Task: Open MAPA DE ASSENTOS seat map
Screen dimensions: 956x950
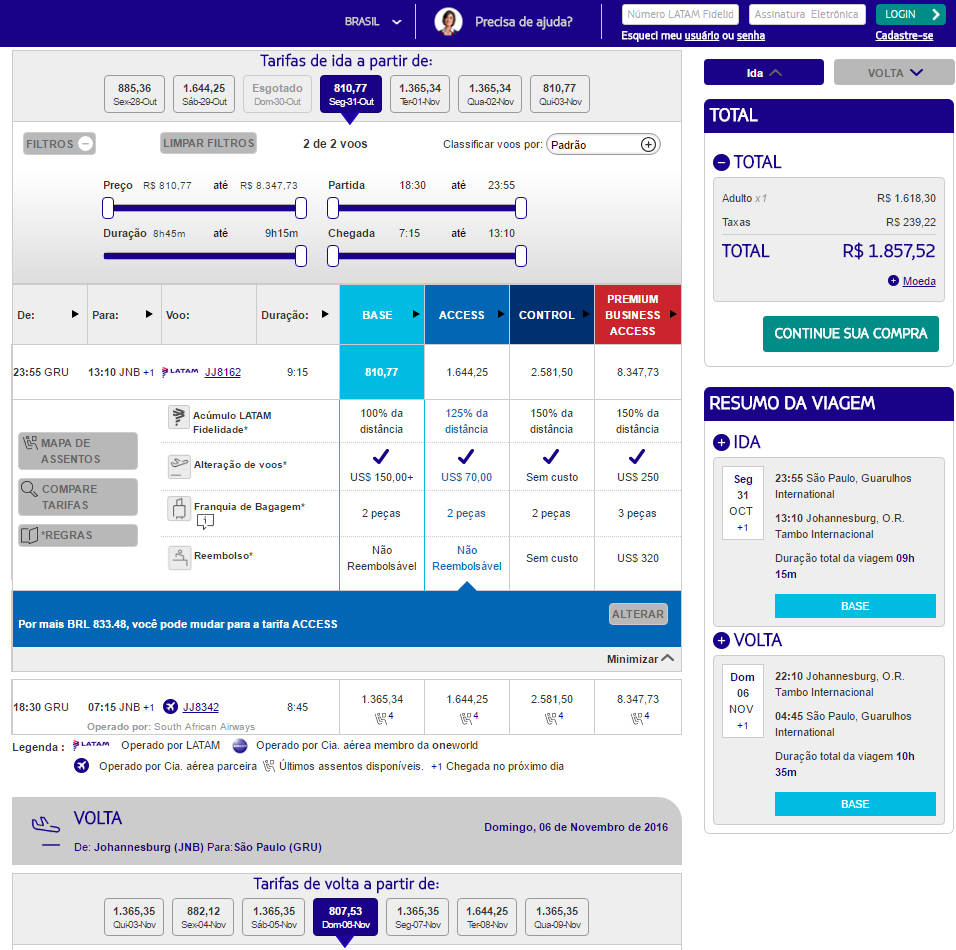Action: pos(77,451)
